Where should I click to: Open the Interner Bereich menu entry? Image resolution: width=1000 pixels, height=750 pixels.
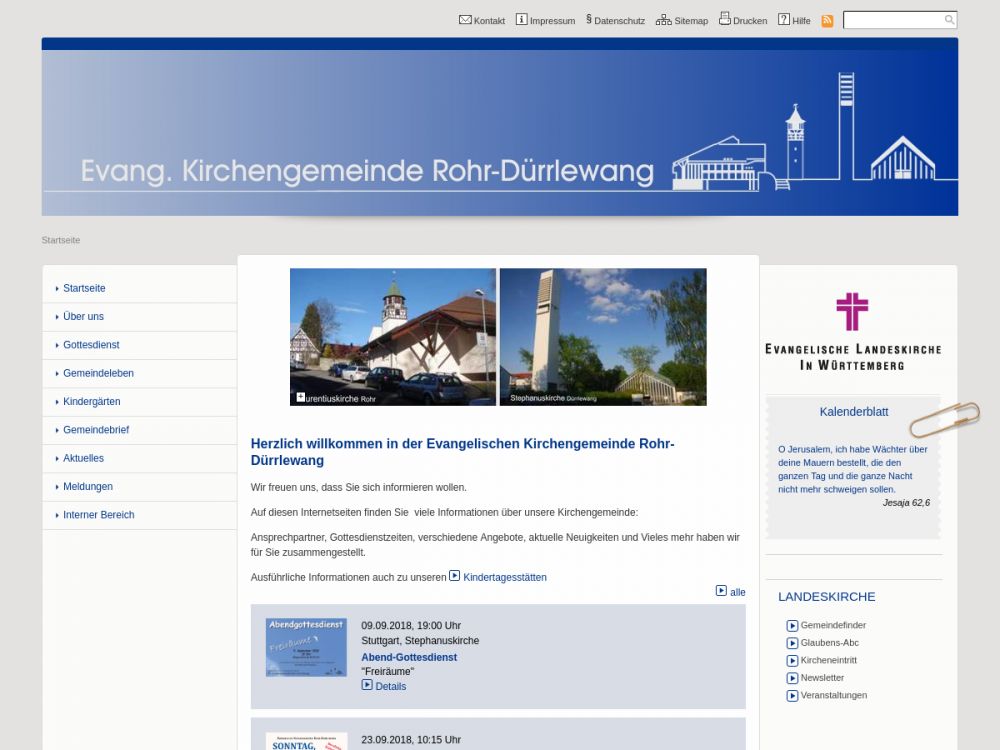98,515
